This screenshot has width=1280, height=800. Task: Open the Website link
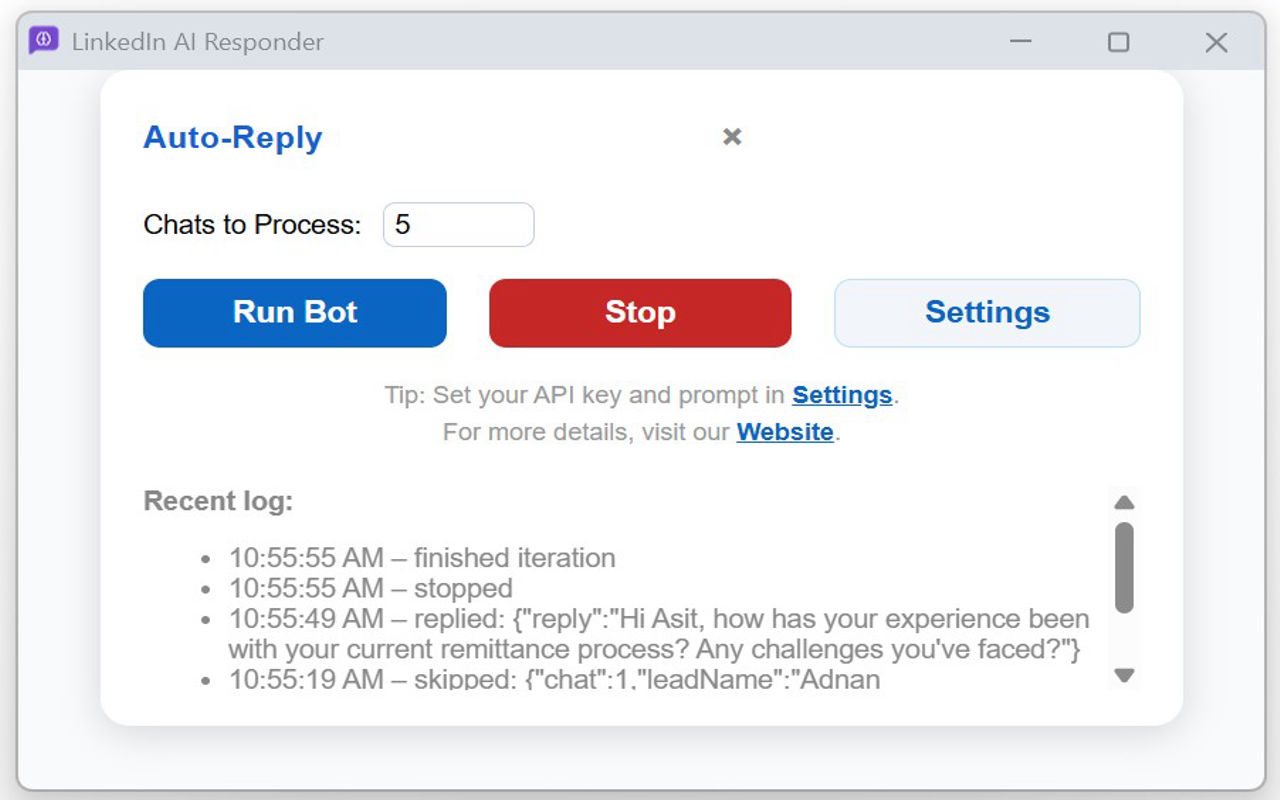coord(785,432)
